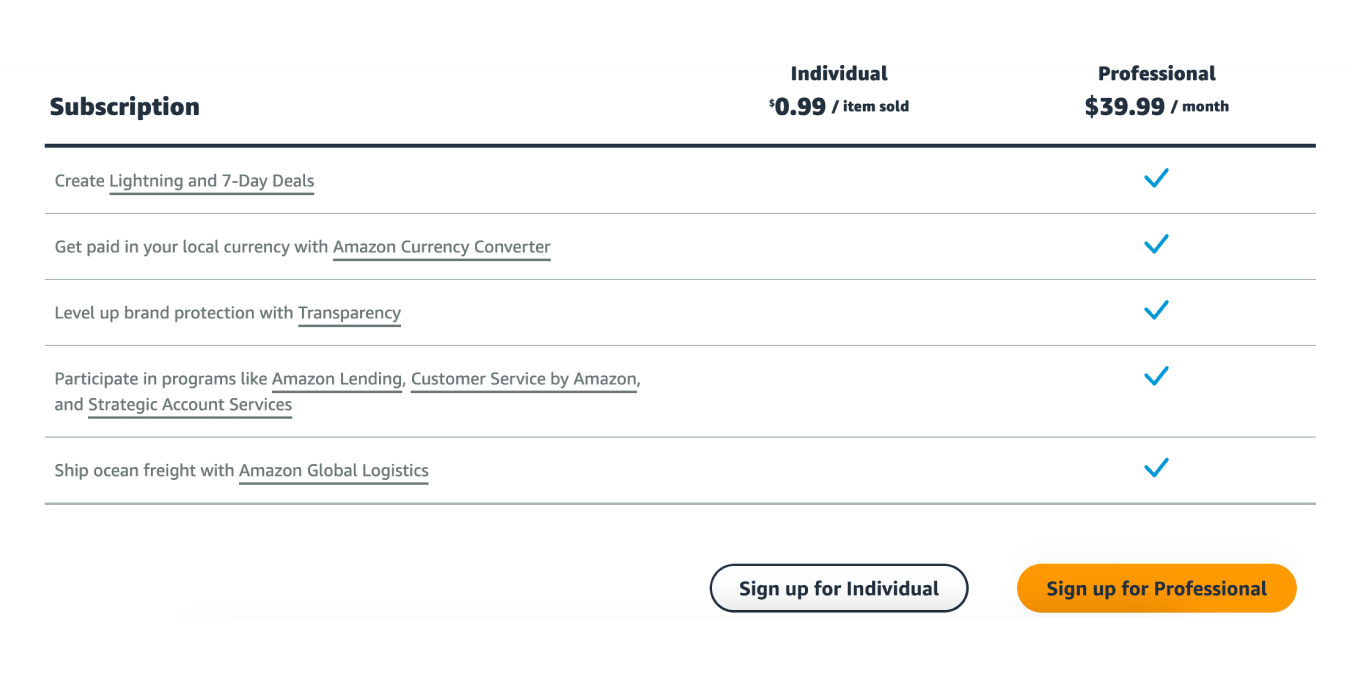Open the Strategic Account Services link
The height and width of the screenshot is (679, 1360).
coord(190,405)
